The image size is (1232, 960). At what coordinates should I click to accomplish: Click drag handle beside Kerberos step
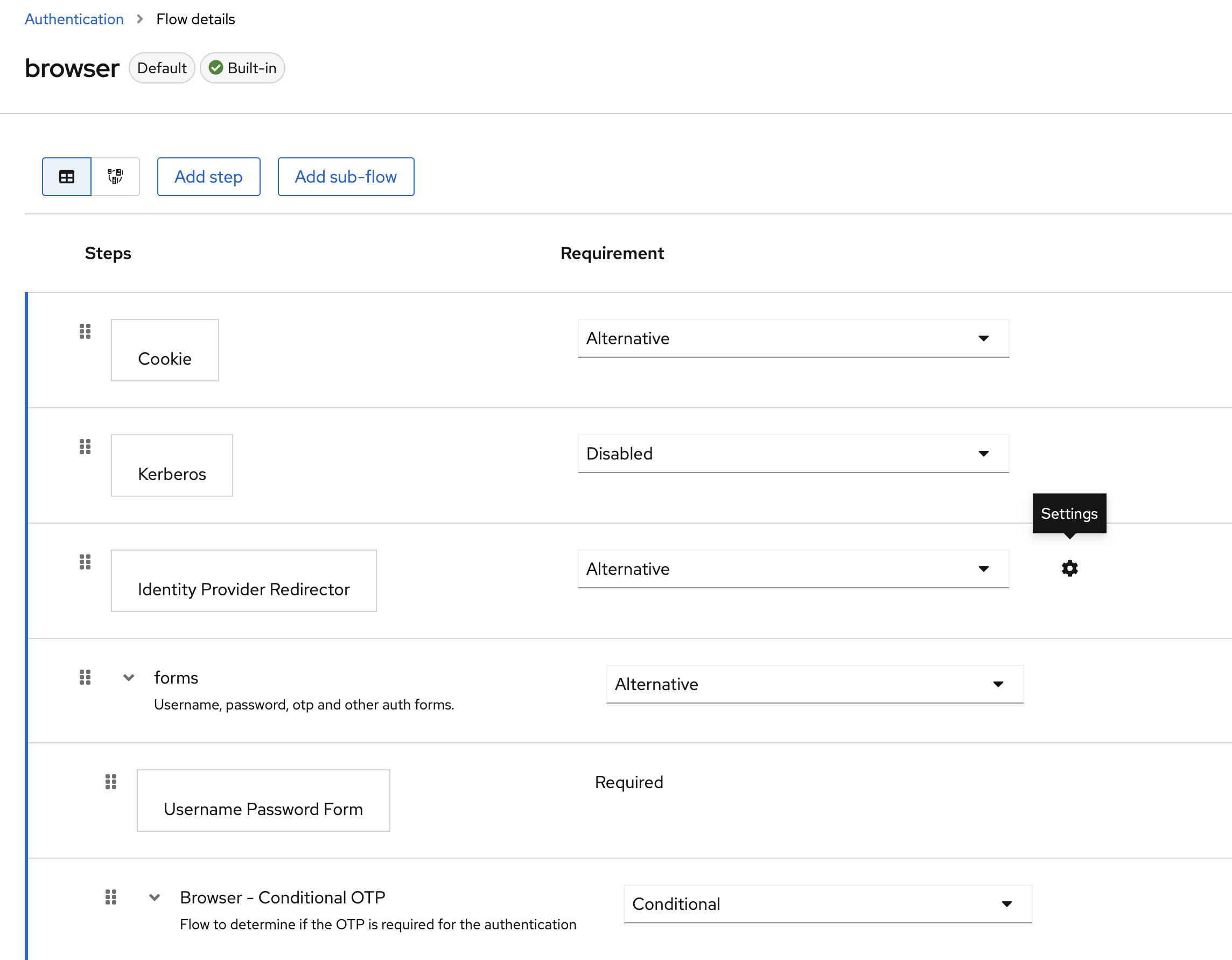85,447
